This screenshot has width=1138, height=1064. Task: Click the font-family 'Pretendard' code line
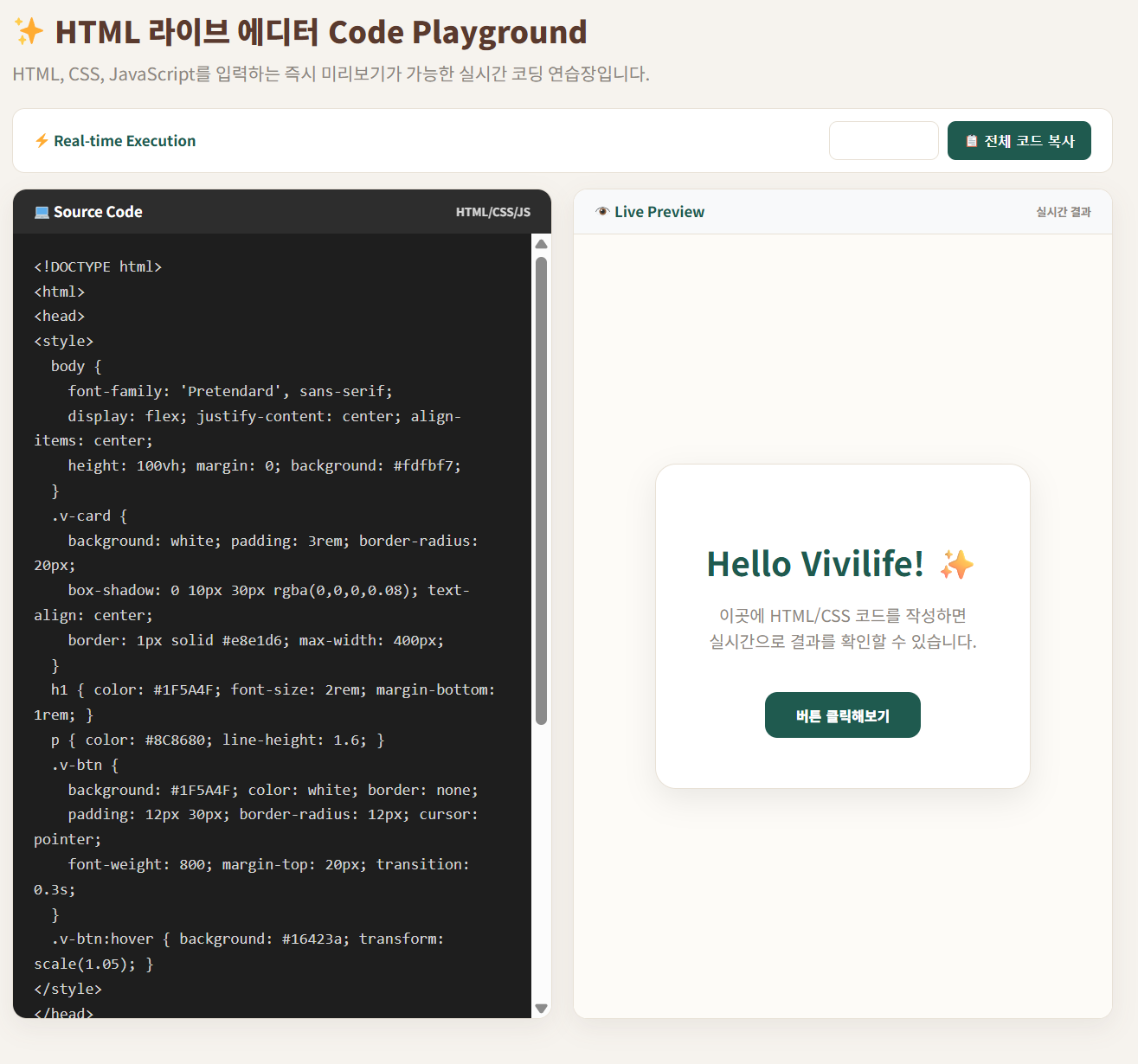click(230, 391)
